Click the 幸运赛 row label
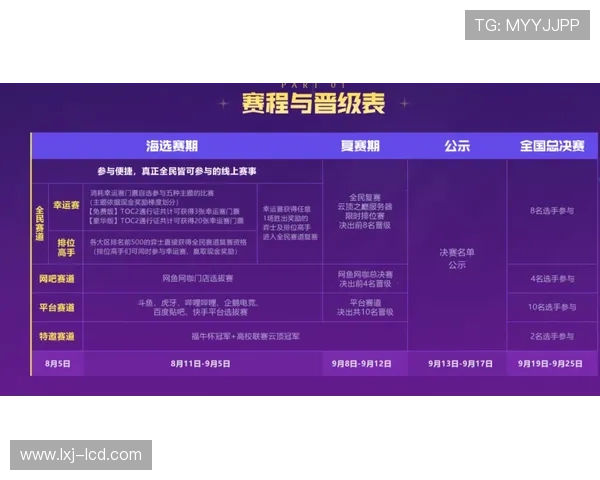This screenshot has height=480, width=600. pyautogui.click(x=66, y=206)
